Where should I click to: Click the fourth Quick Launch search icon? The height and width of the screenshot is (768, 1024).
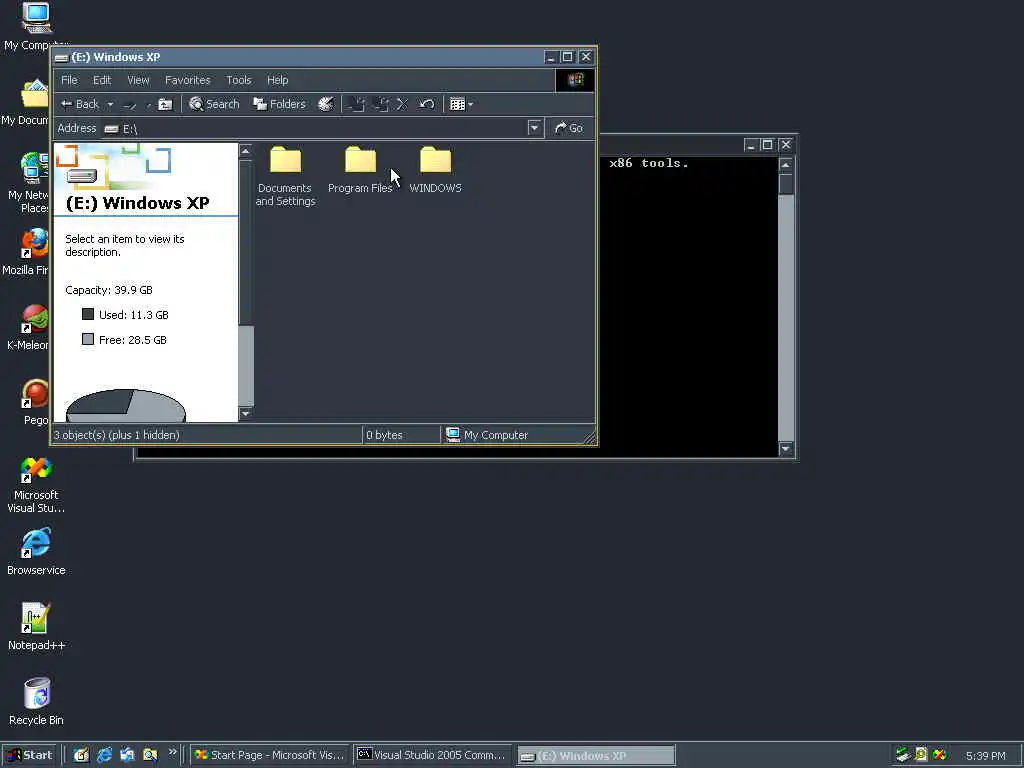[x=150, y=755]
